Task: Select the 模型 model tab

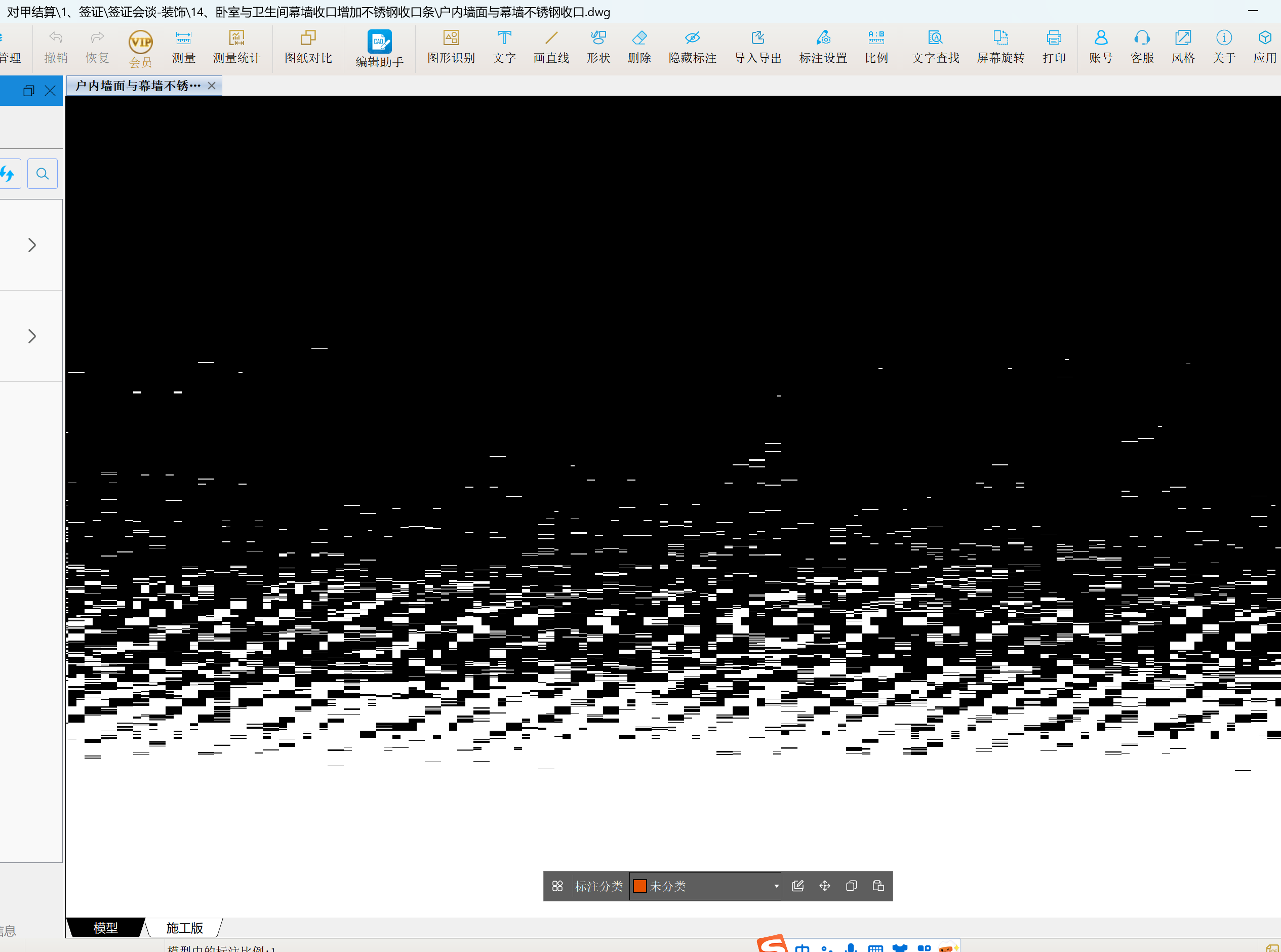Action: (105, 928)
